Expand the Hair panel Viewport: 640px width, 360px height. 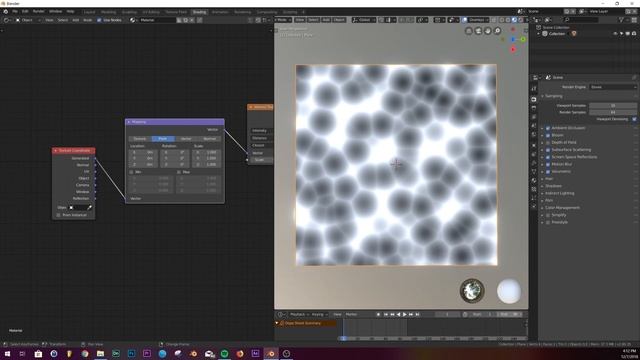pos(549,179)
